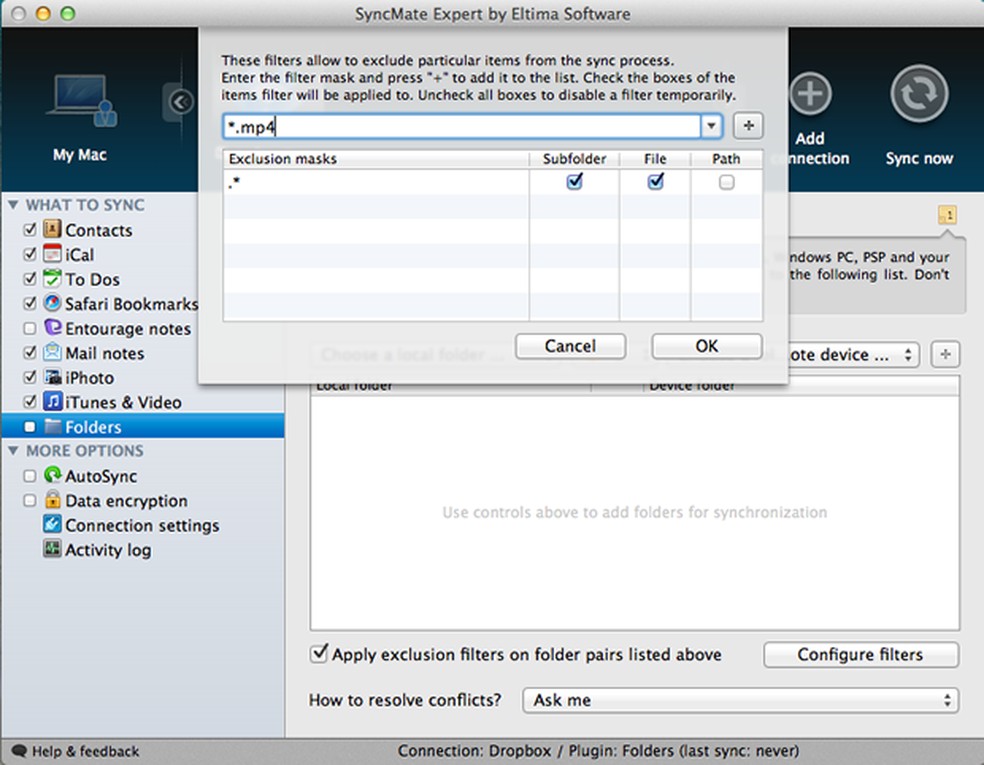Click the Entourage notes icon
984x765 pixels.
click(x=52, y=328)
